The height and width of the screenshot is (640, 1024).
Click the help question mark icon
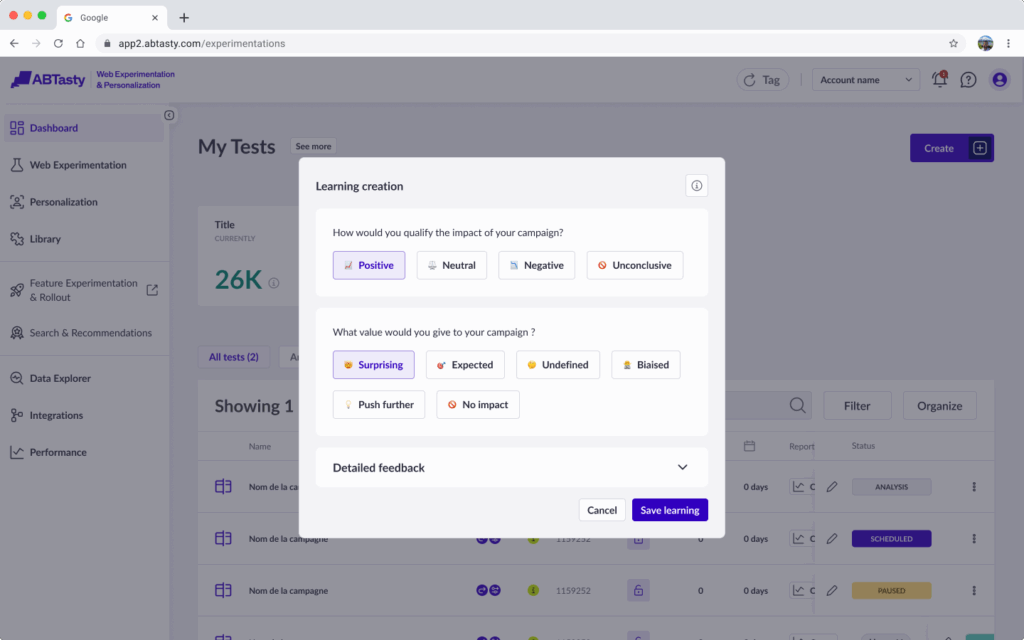(x=968, y=80)
